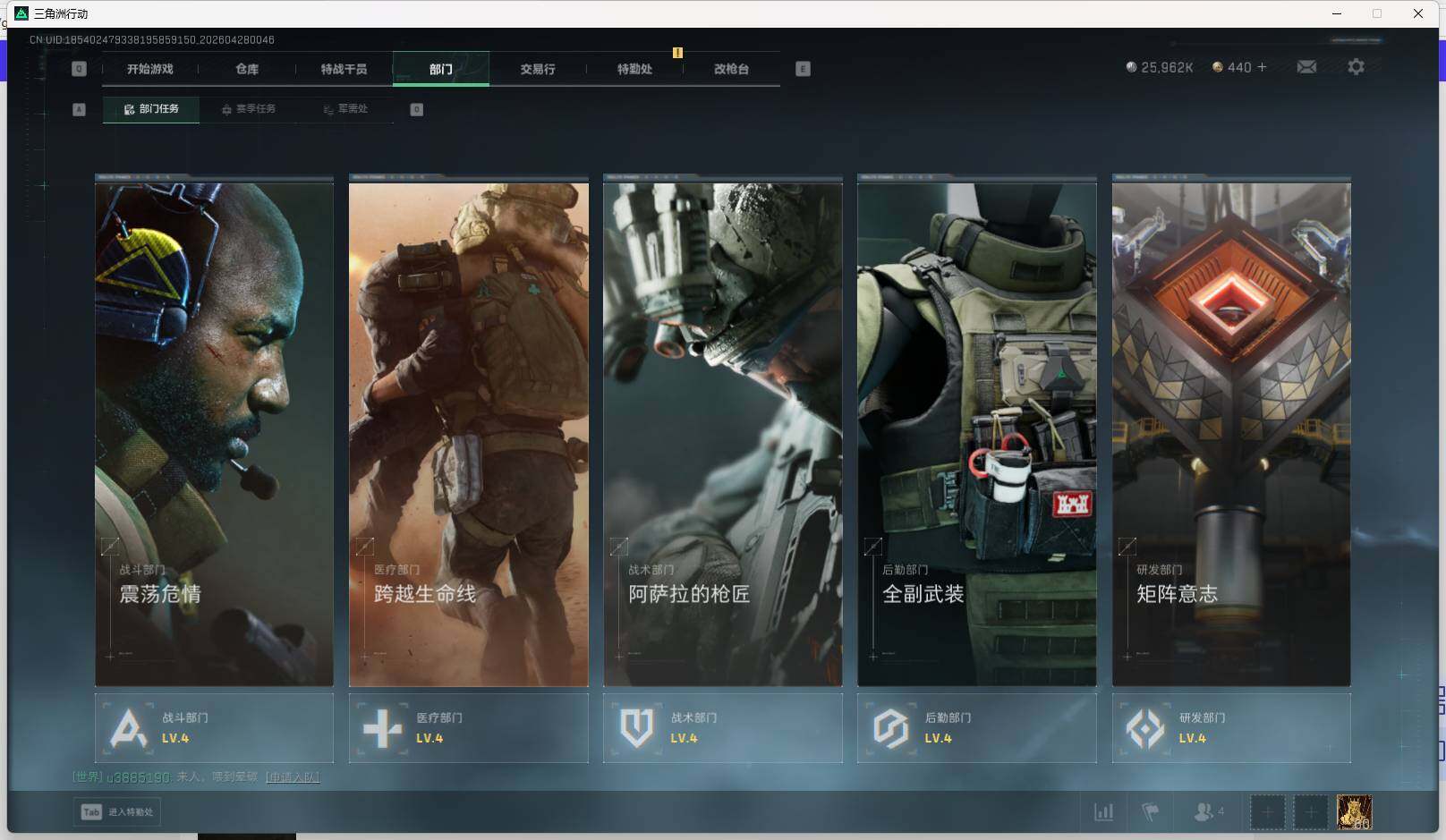Click the corner marker above 研发部门 caption
This screenshot has height=840, width=1446.
click(x=1127, y=546)
